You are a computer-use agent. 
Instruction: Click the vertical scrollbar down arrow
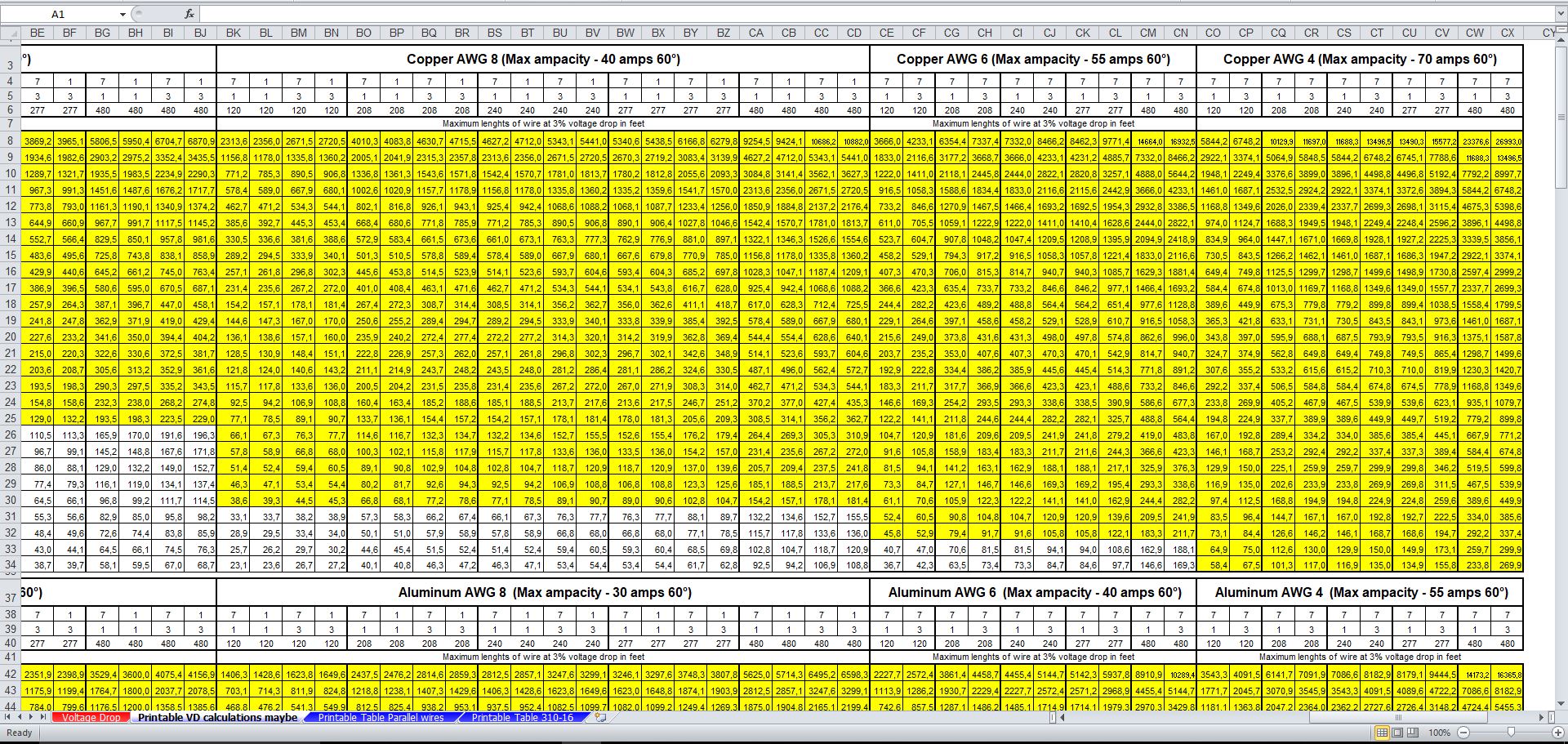click(1560, 703)
